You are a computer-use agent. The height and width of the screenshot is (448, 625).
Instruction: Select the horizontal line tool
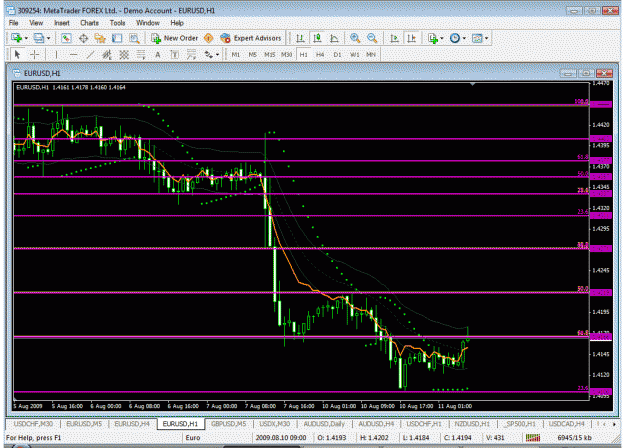click(x=73, y=55)
